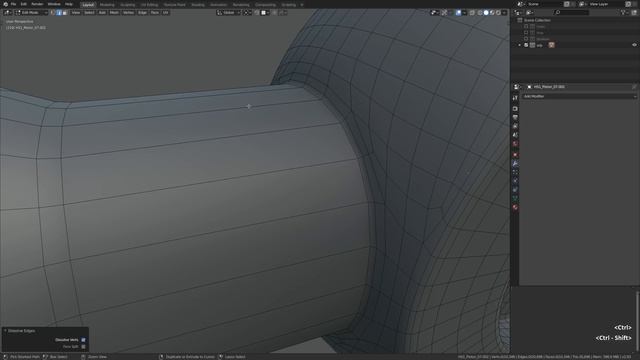Open the Global transform orientation dropdown
Image resolution: width=640 pixels, height=360 pixels.
[229, 13]
